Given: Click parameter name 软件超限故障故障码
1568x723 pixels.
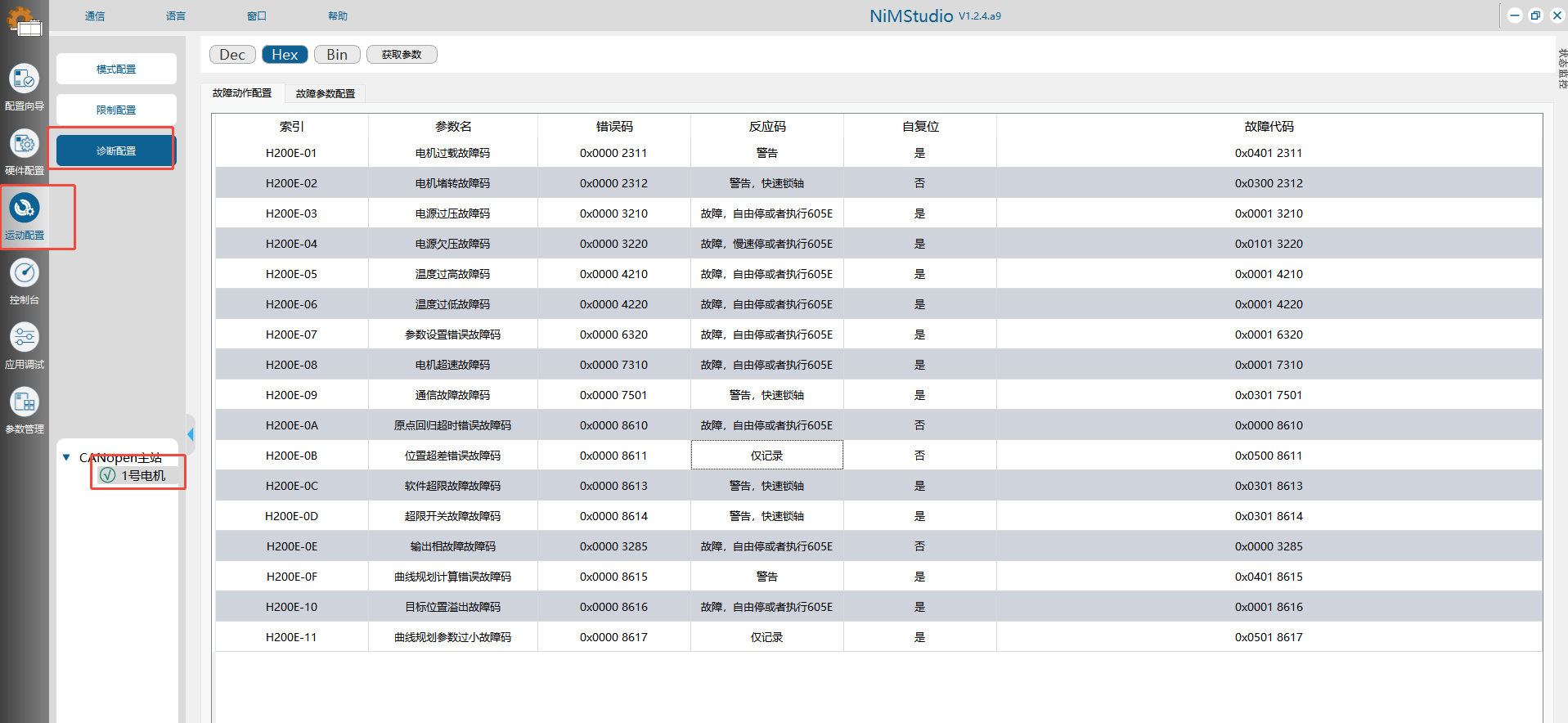Looking at the screenshot, I should click(x=453, y=485).
